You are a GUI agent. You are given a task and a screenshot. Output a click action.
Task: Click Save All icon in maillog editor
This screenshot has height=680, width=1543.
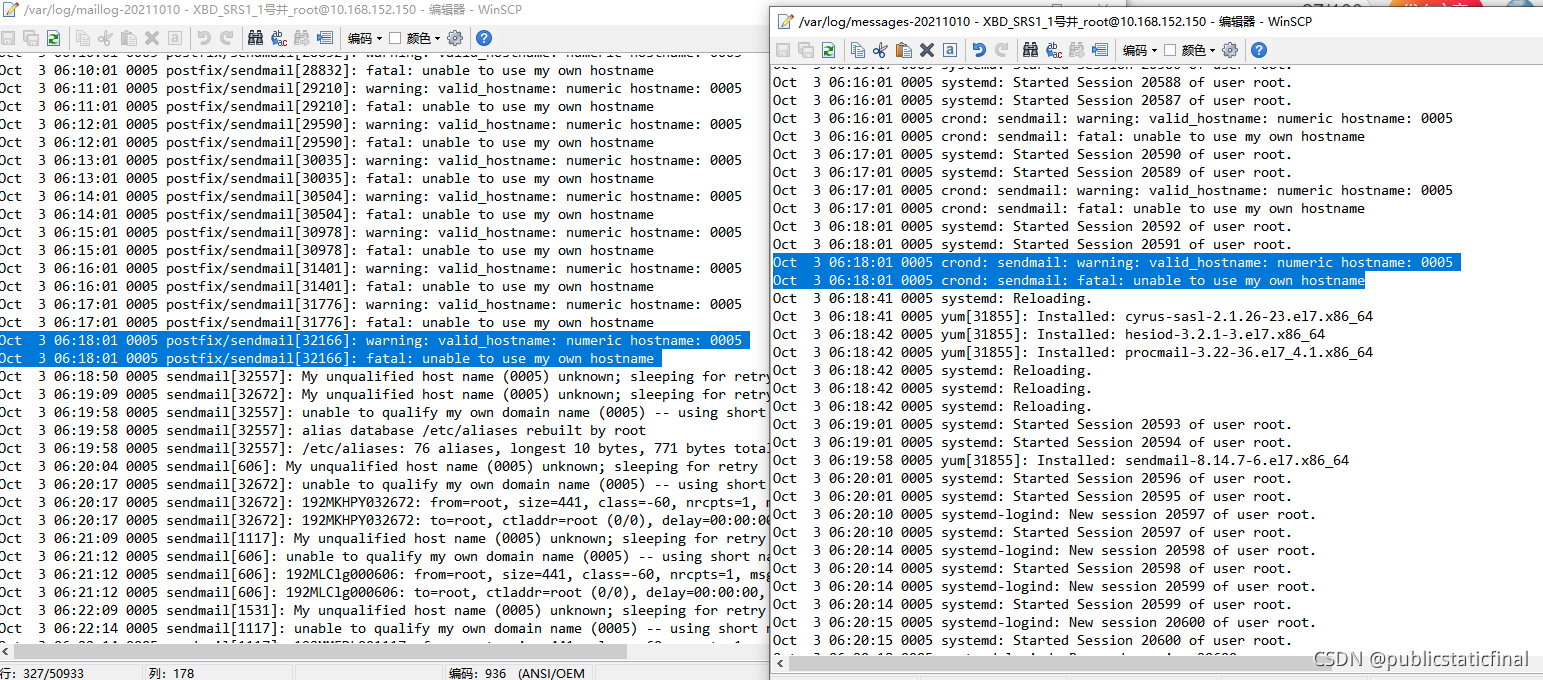[x=31, y=38]
